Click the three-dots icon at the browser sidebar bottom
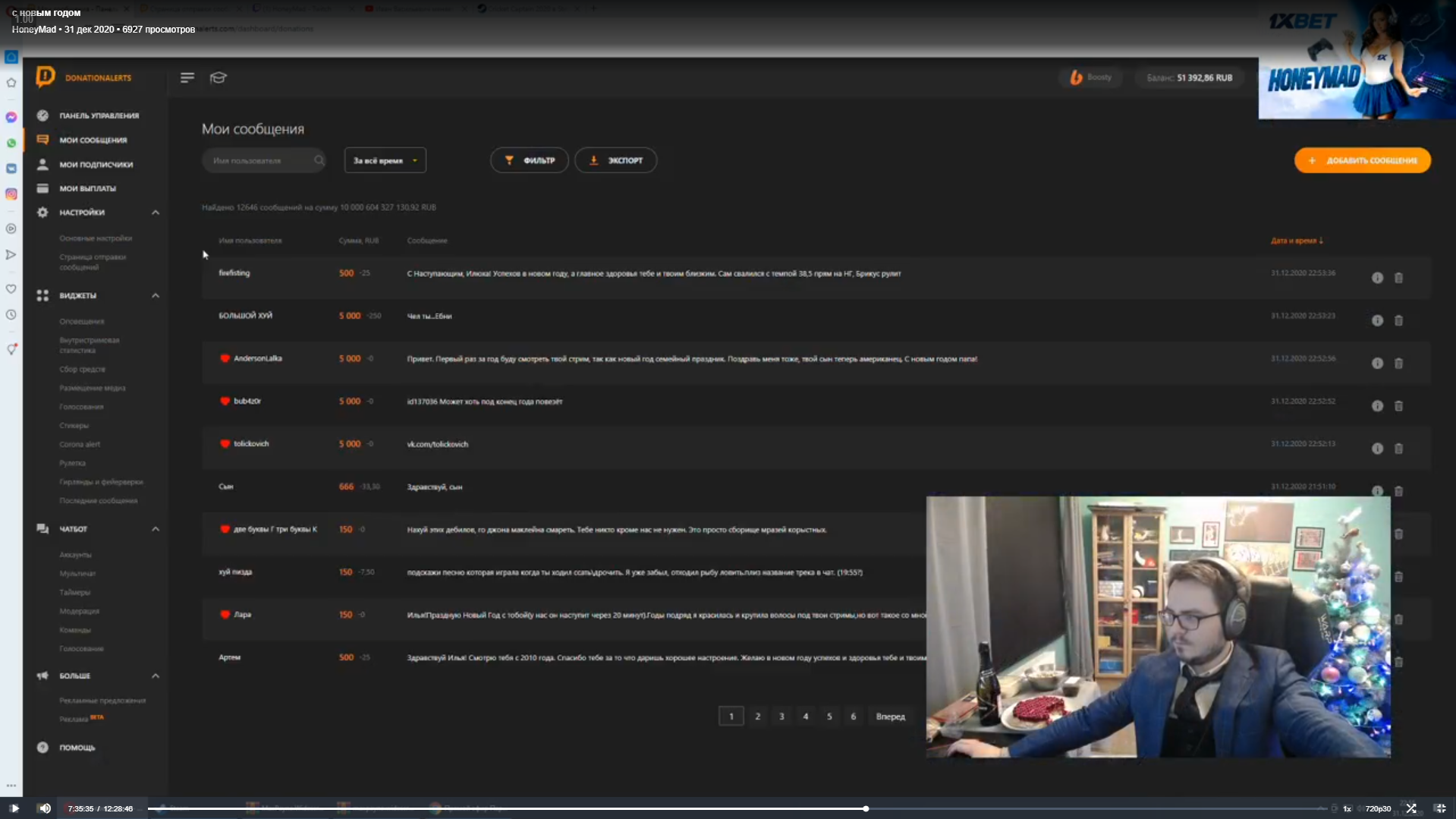The image size is (1456, 819). 11,786
